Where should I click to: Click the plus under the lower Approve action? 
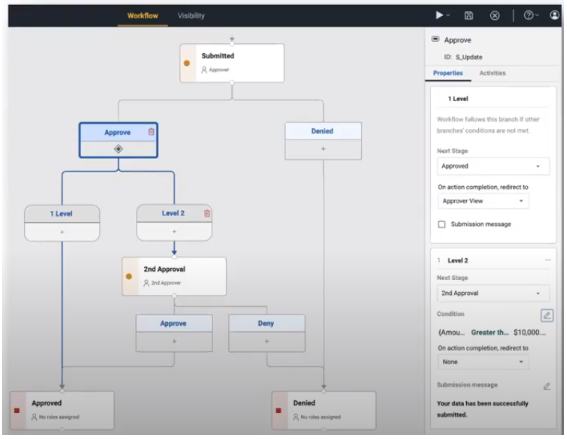(174, 341)
